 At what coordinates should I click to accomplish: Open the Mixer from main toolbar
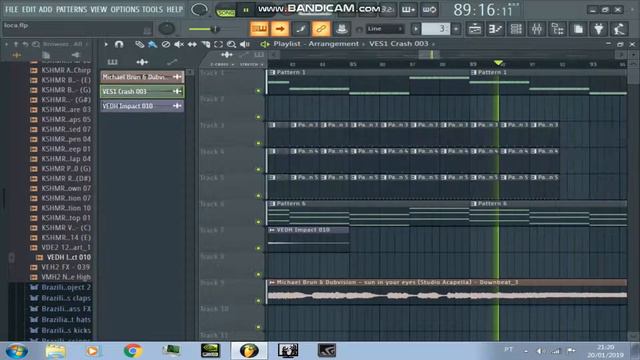pyautogui.click(x=537, y=29)
